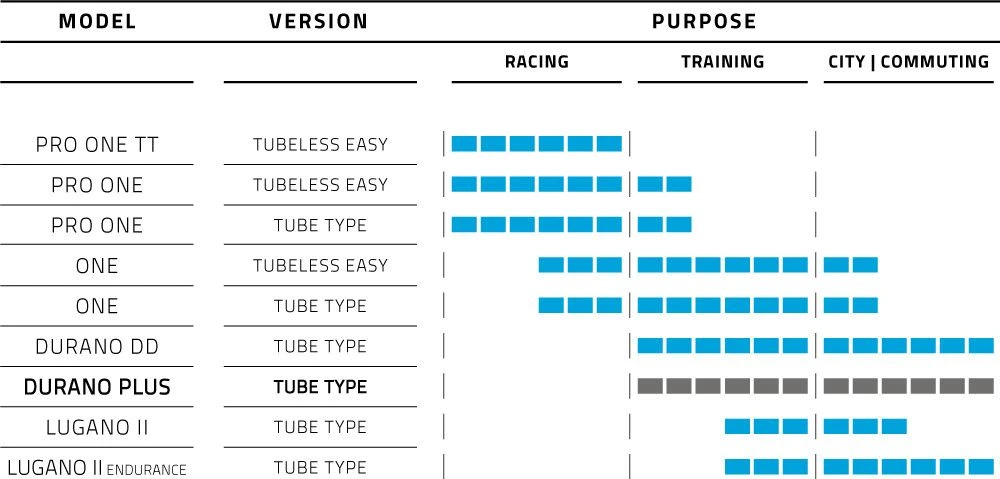Image resolution: width=1000 pixels, height=479 pixels.
Task: Click the city commuting bar for LUGANO II ENDURANCE
Action: click(x=908, y=467)
